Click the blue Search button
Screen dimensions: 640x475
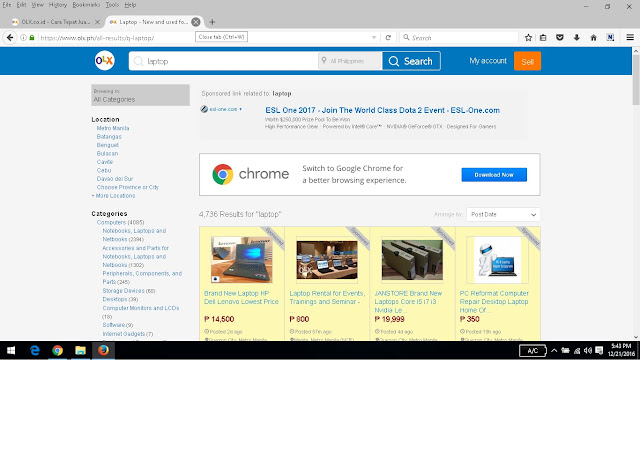click(411, 61)
